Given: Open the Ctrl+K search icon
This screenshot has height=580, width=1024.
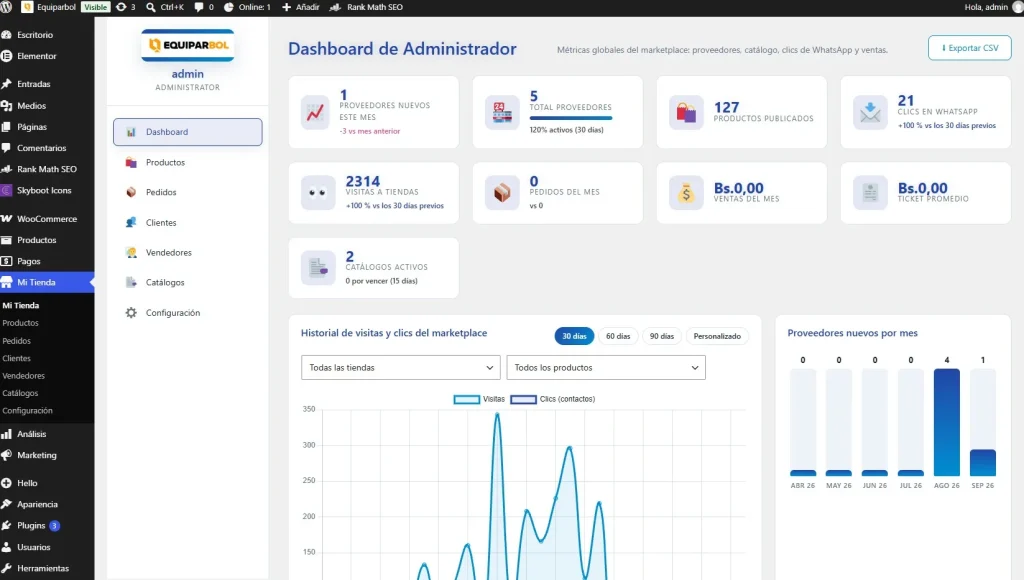Looking at the screenshot, I should [151, 7].
